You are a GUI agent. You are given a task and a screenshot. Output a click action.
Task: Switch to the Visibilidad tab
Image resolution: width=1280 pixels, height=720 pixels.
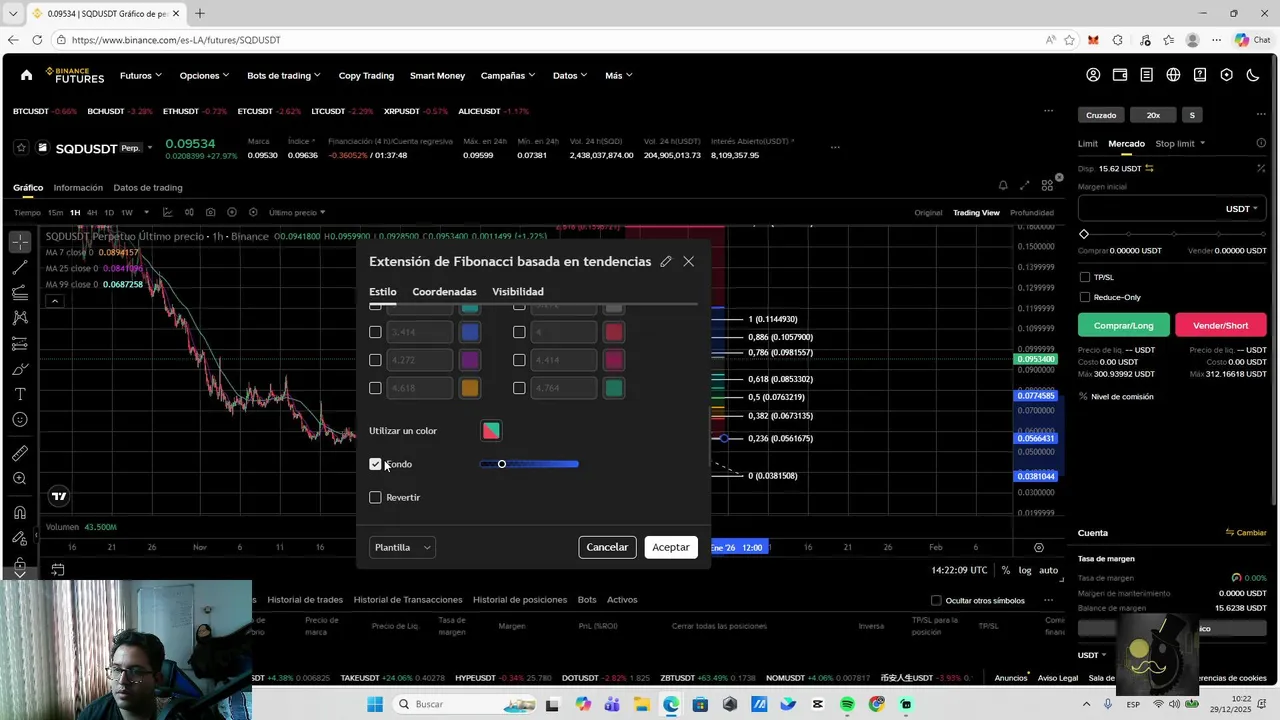point(518,292)
